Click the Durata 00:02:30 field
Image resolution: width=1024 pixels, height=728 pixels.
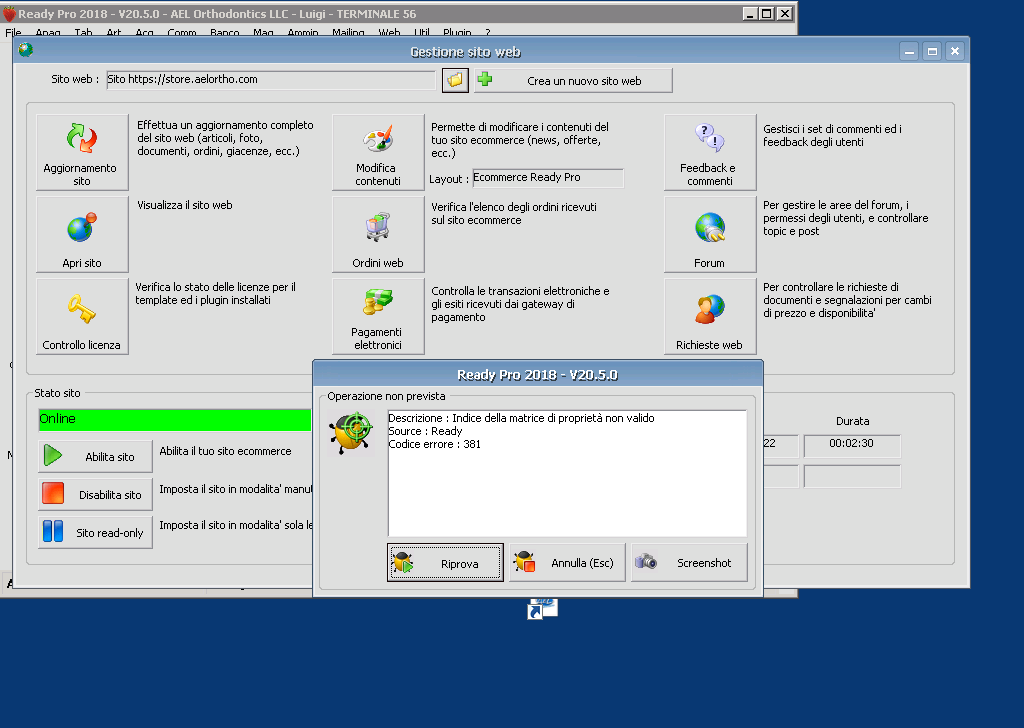852,446
